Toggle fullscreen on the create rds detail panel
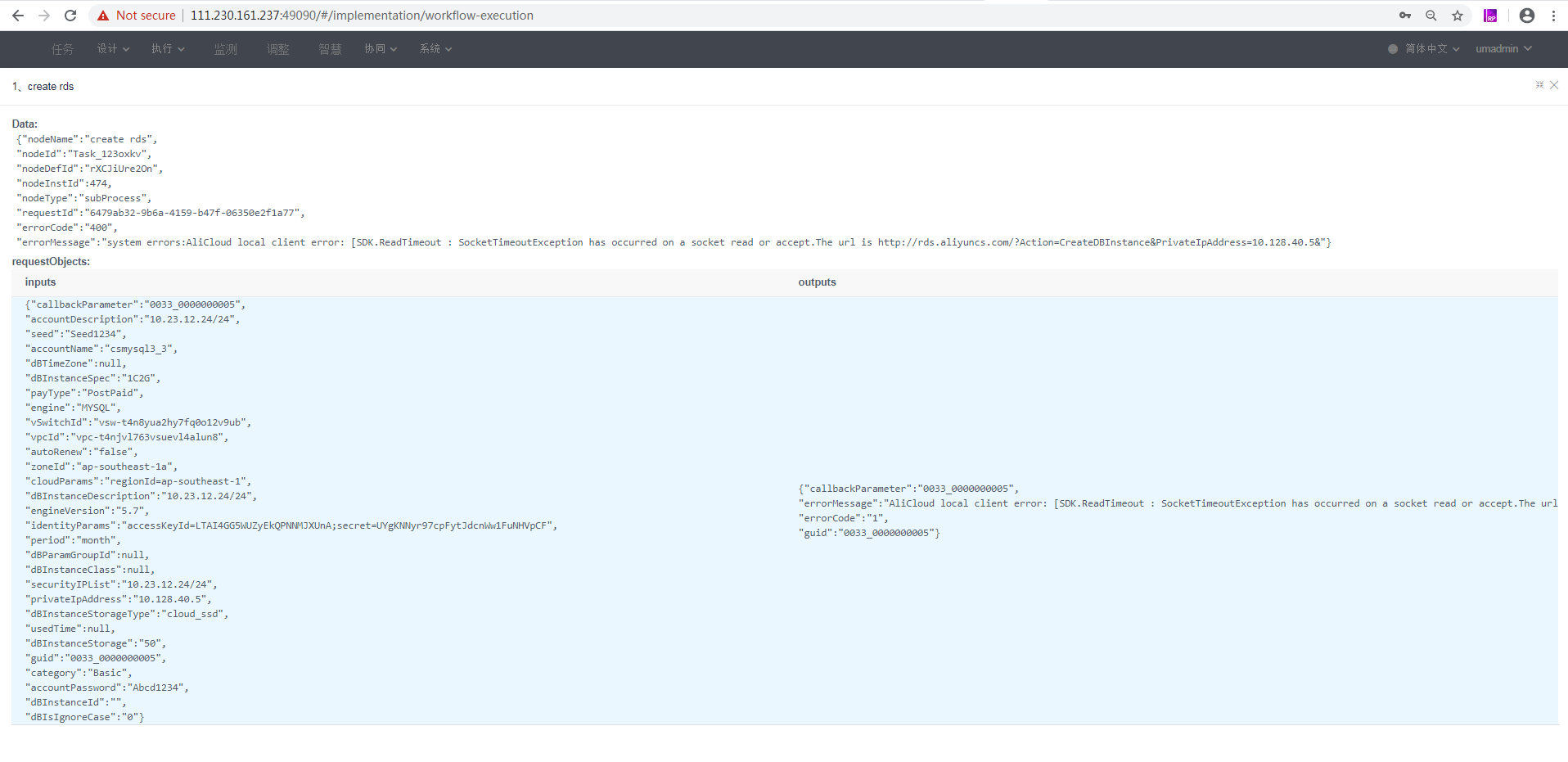The width and height of the screenshot is (1568, 762). pyautogui.click(x=1539, y=85)
